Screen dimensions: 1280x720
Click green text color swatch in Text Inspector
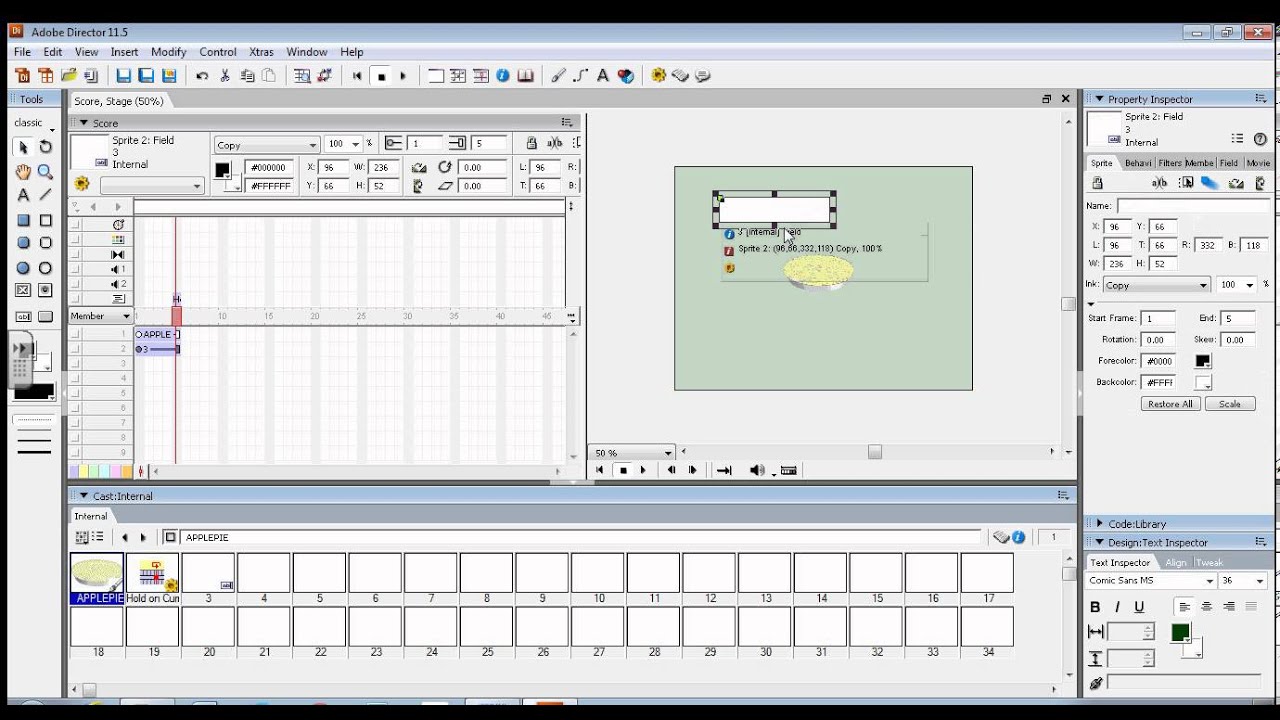[1181, 632]
